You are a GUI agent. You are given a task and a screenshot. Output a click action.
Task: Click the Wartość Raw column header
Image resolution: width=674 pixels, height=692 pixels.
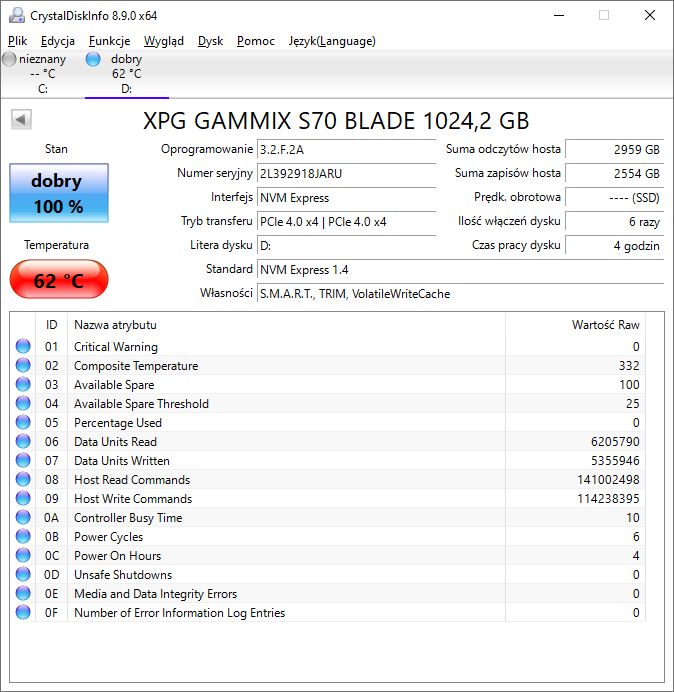click(x=576, y=325)
